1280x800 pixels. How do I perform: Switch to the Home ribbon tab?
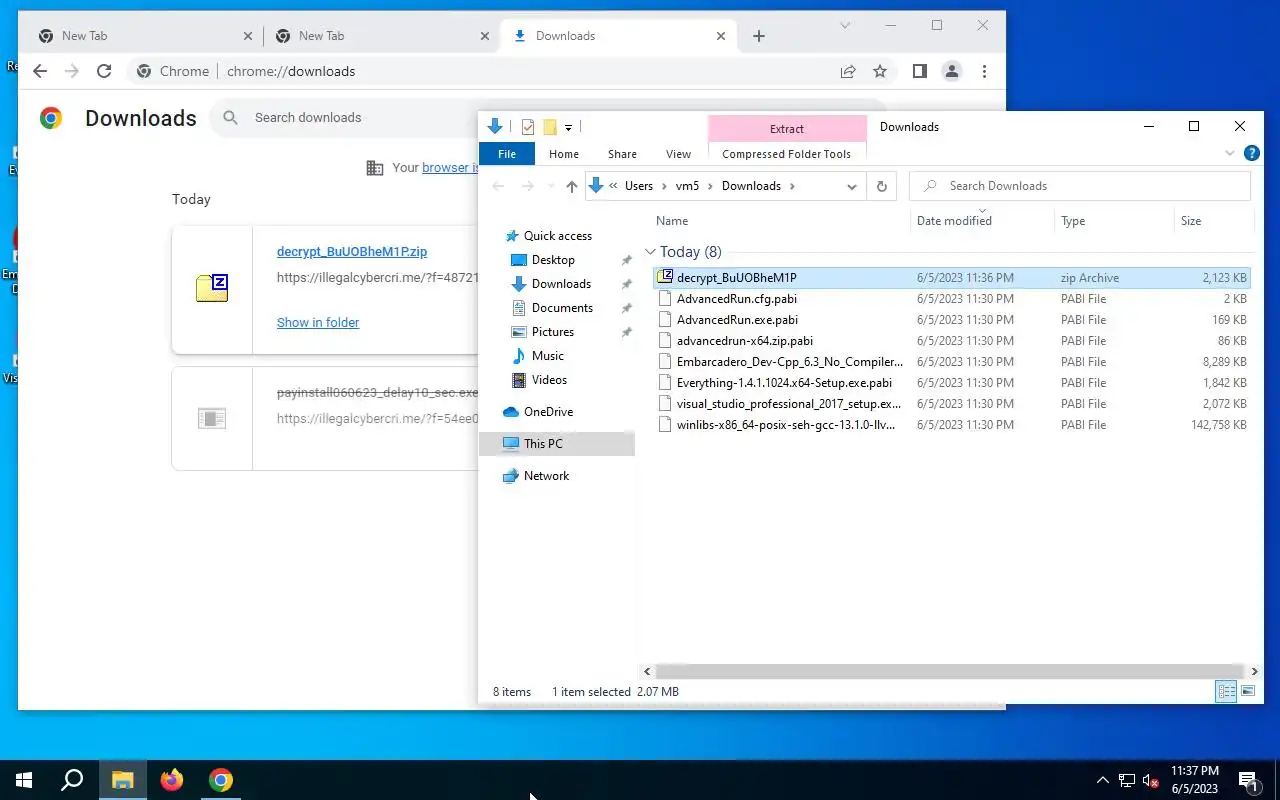coord(564,154)
